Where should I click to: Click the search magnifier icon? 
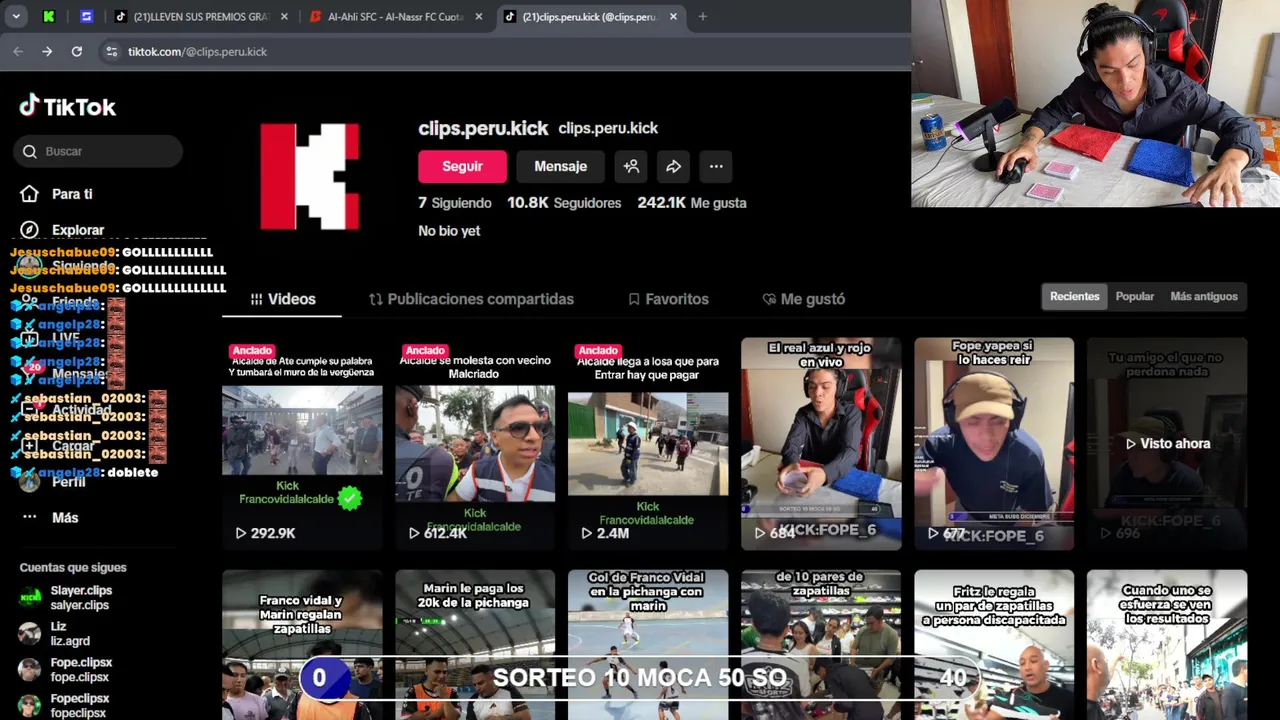[30, 151]
